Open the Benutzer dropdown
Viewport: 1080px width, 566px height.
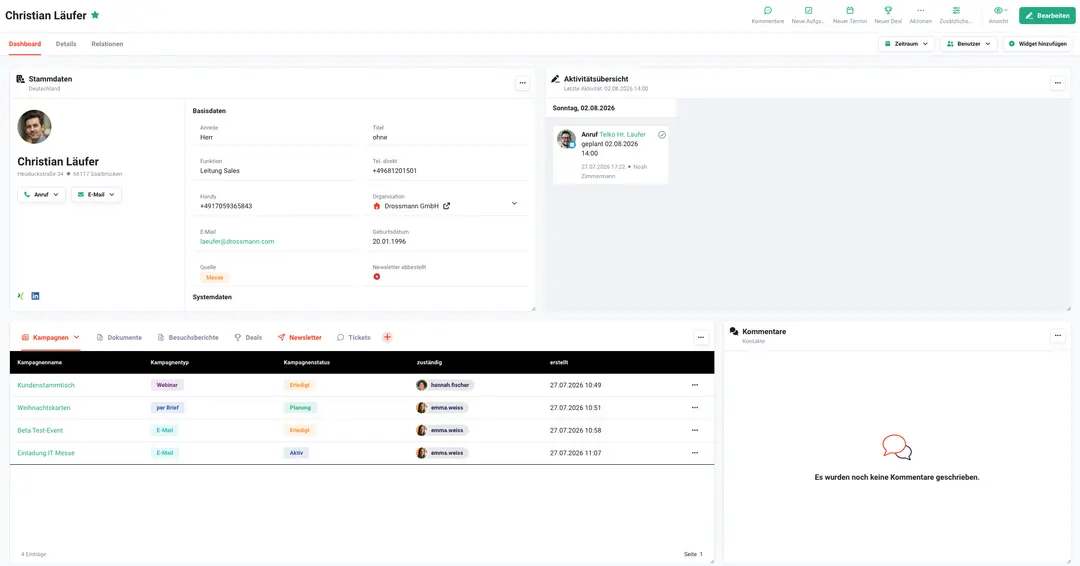(x=968, y=43)
